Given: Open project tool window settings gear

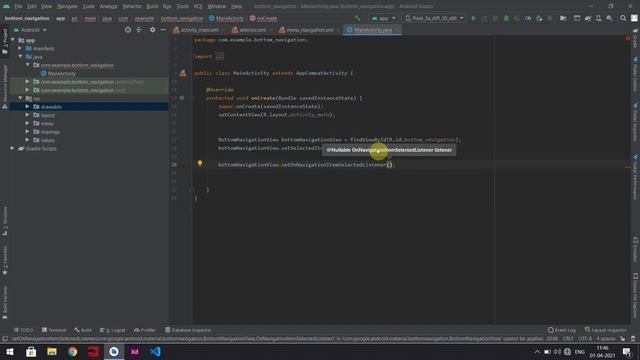Looking at the screenshot, I should click(152, 30).
